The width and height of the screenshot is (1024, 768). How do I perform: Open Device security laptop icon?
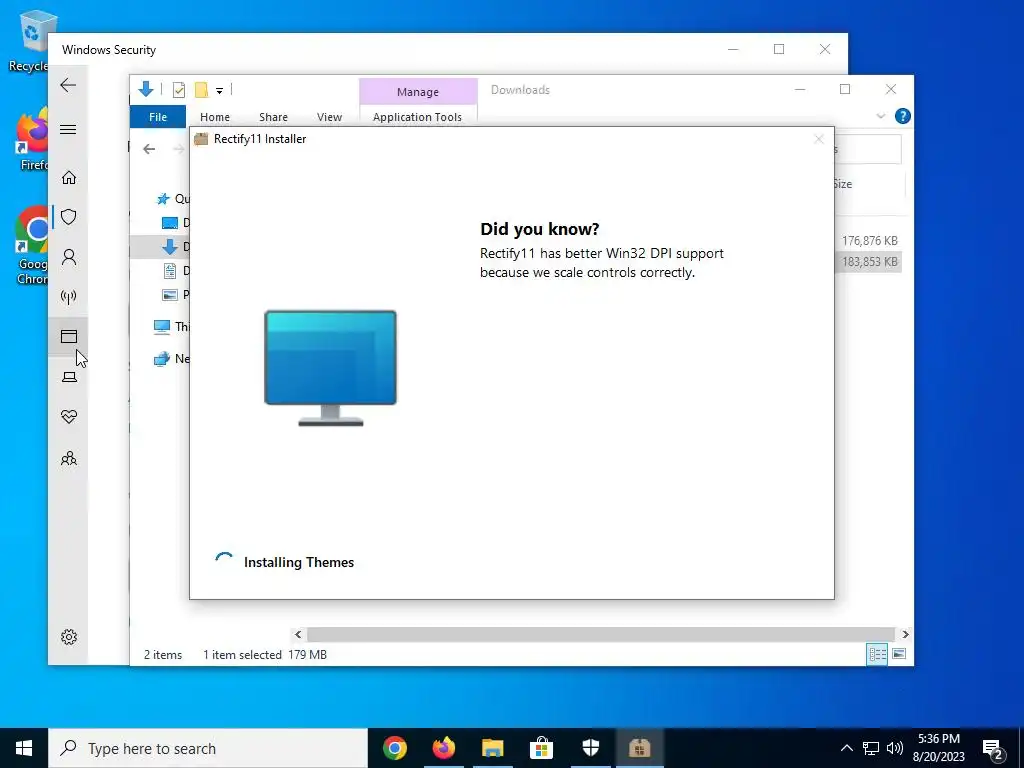[x=69, y=377]
